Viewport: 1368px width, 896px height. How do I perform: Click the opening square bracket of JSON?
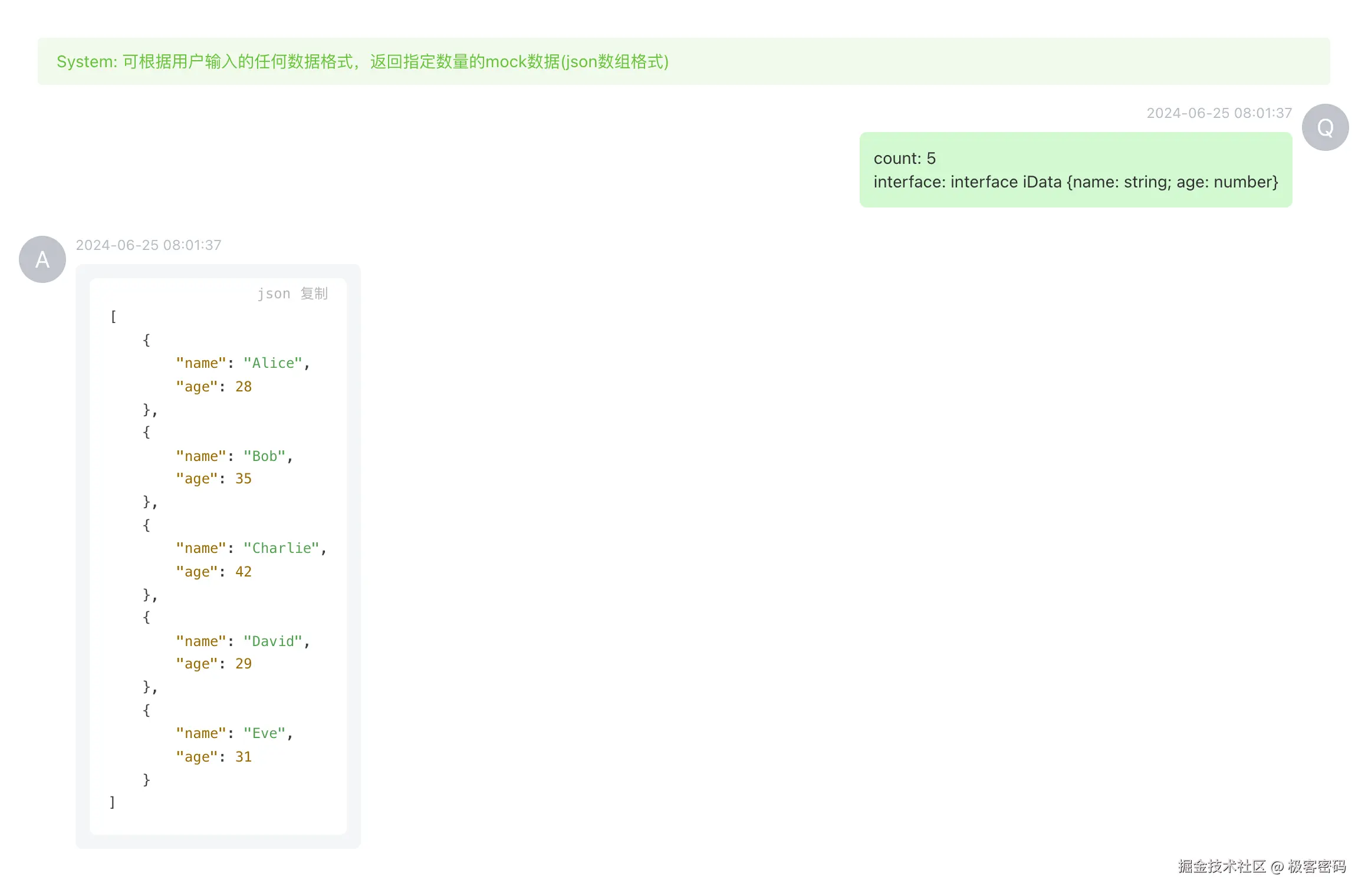click(x=113, y=317)
